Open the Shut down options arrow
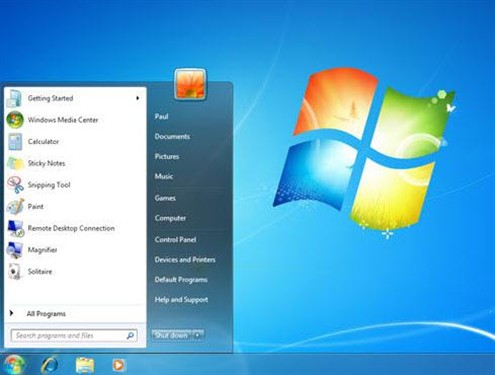The image size is (495, 375). click(x=198, y=335)
